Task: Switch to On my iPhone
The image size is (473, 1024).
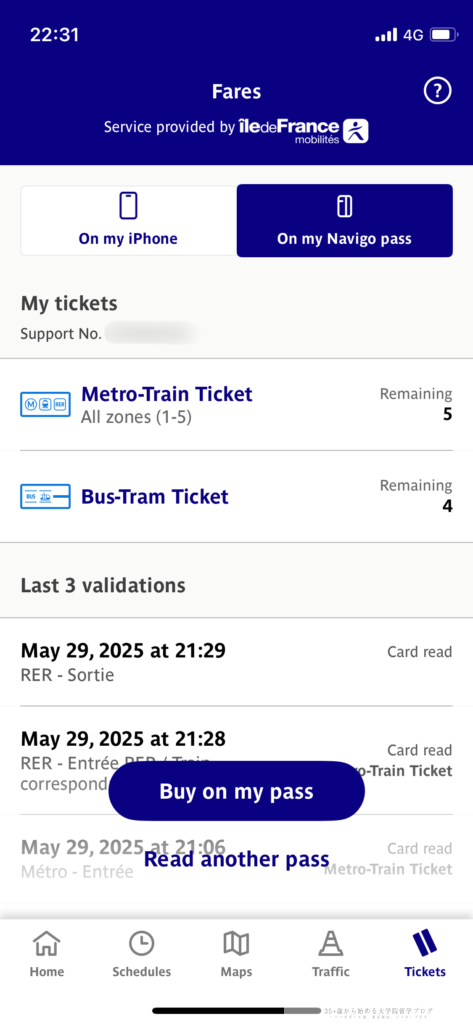Action: point(129,221)
